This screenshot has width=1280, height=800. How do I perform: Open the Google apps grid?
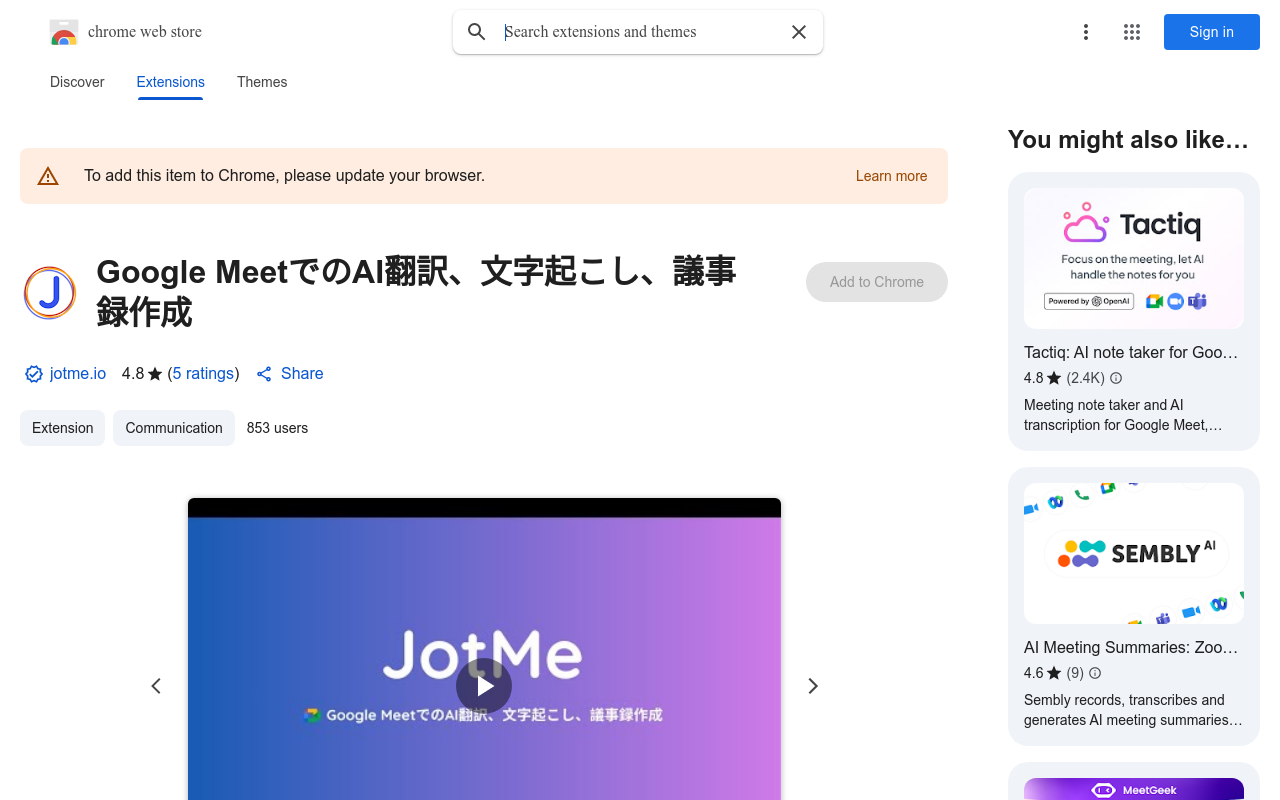(1132, 32)
